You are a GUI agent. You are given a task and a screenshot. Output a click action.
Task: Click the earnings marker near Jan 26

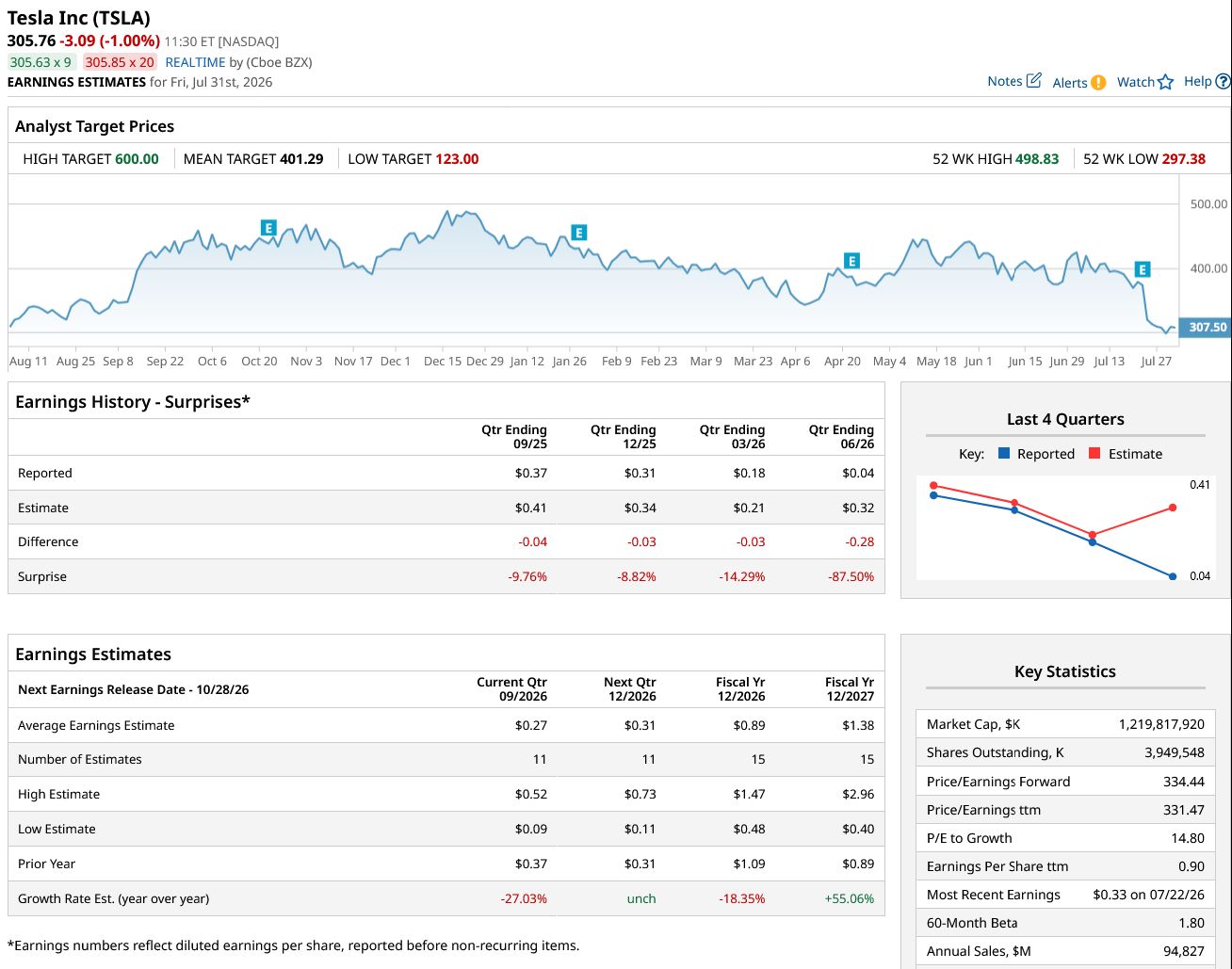click(x=578, y=233)
